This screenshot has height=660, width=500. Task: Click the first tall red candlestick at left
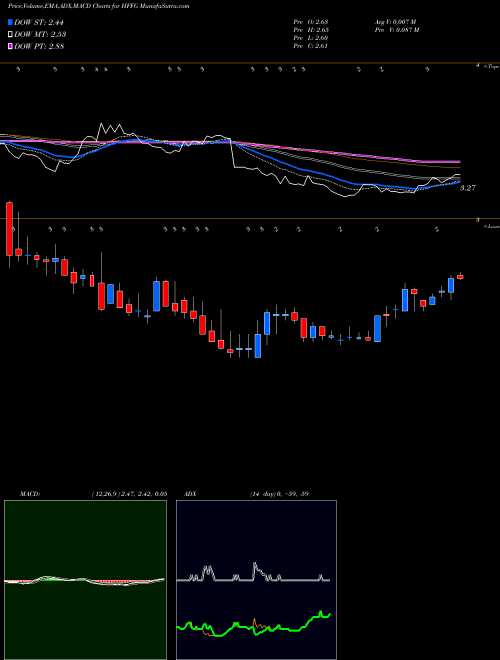coord(9,229)
